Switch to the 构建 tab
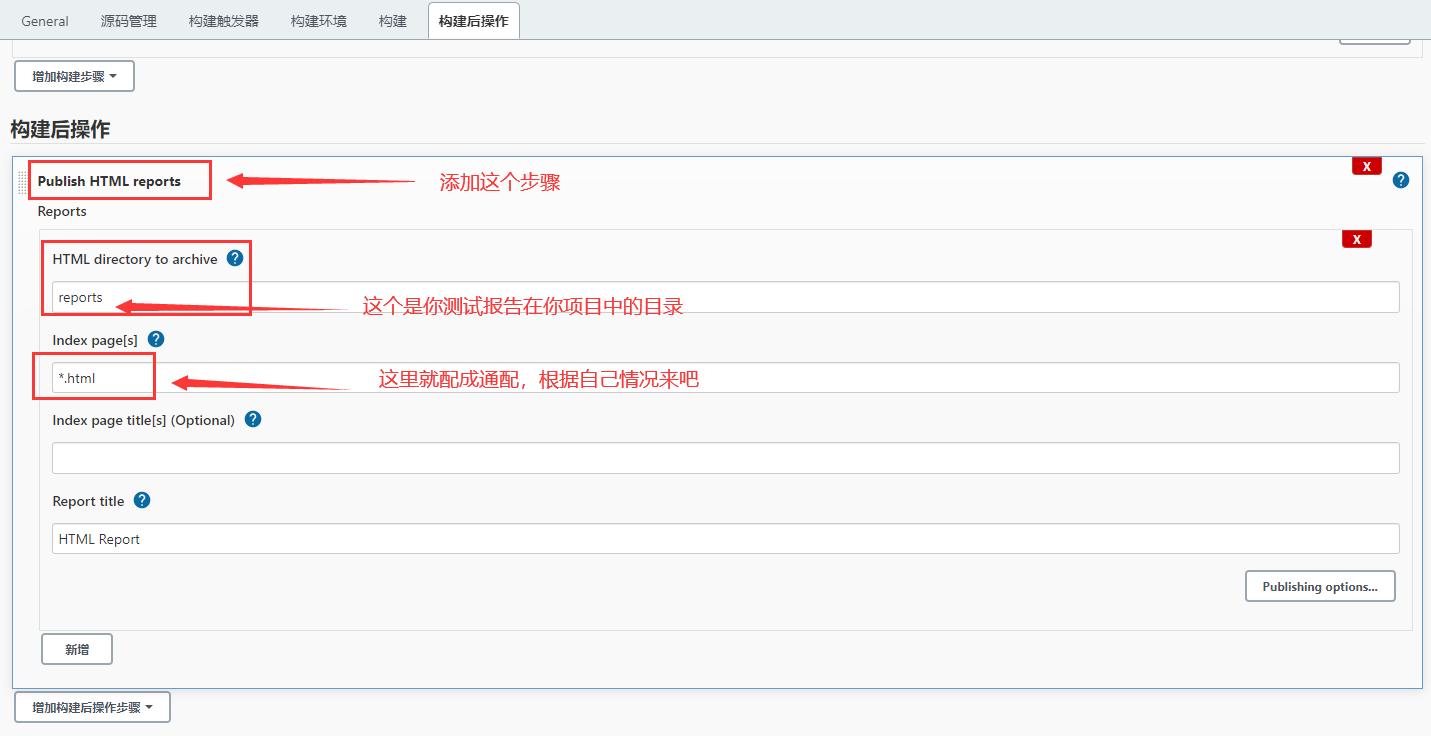The width and height of the screenshot is (1431, 736). [x=393, y=21]
